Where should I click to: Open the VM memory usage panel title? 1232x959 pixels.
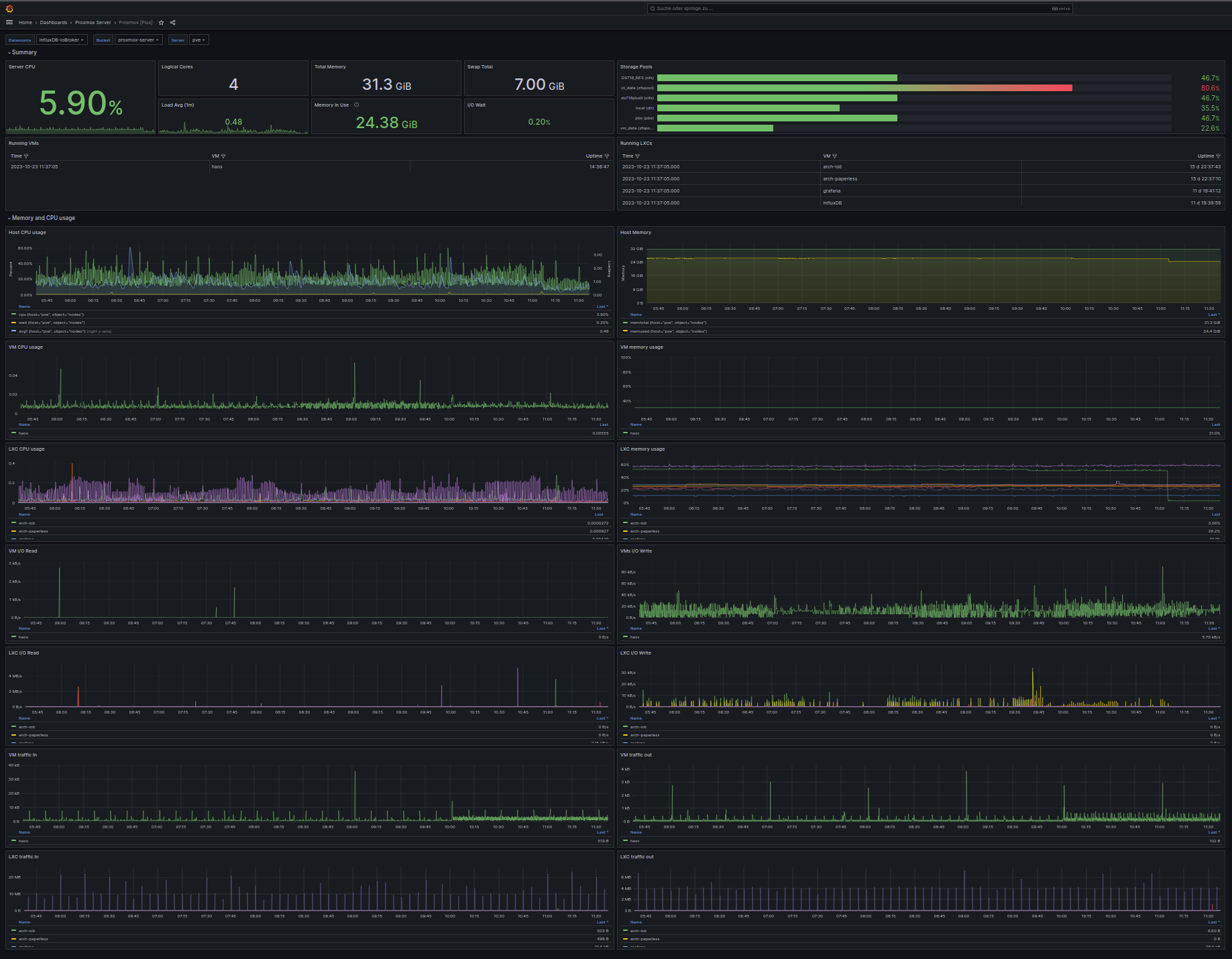coord(642,347)
